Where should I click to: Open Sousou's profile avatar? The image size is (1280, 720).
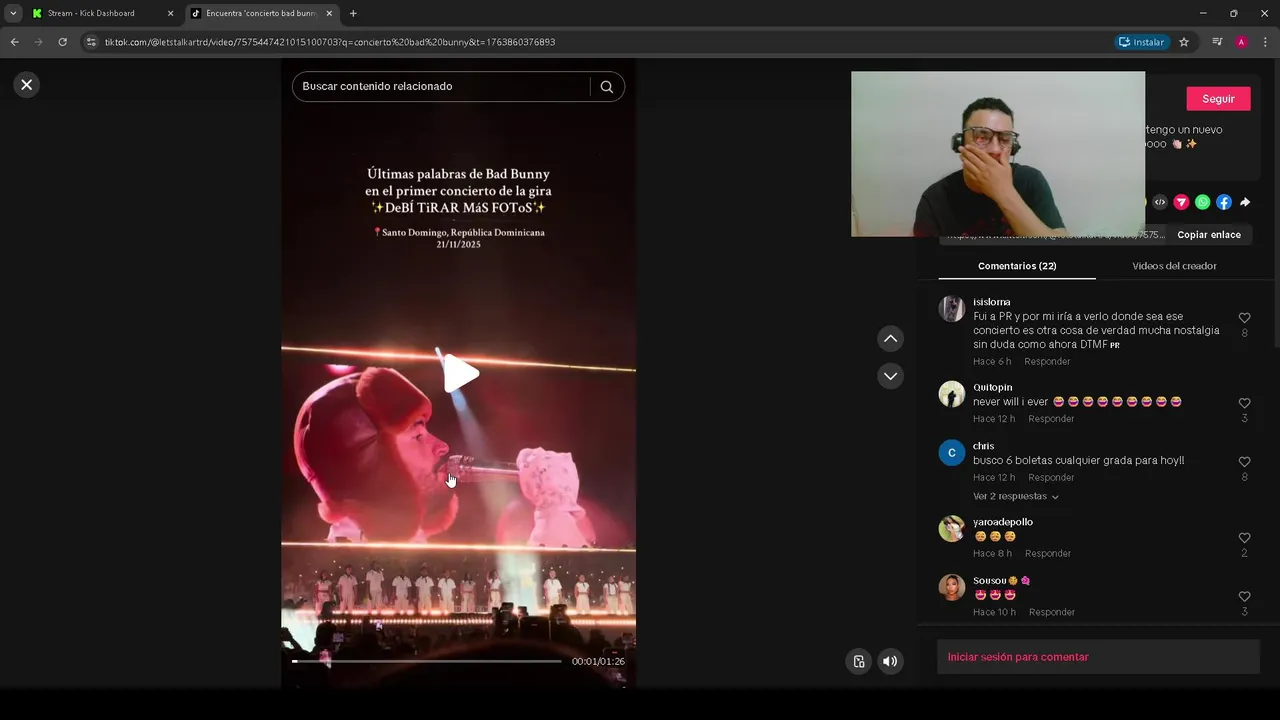951,587
